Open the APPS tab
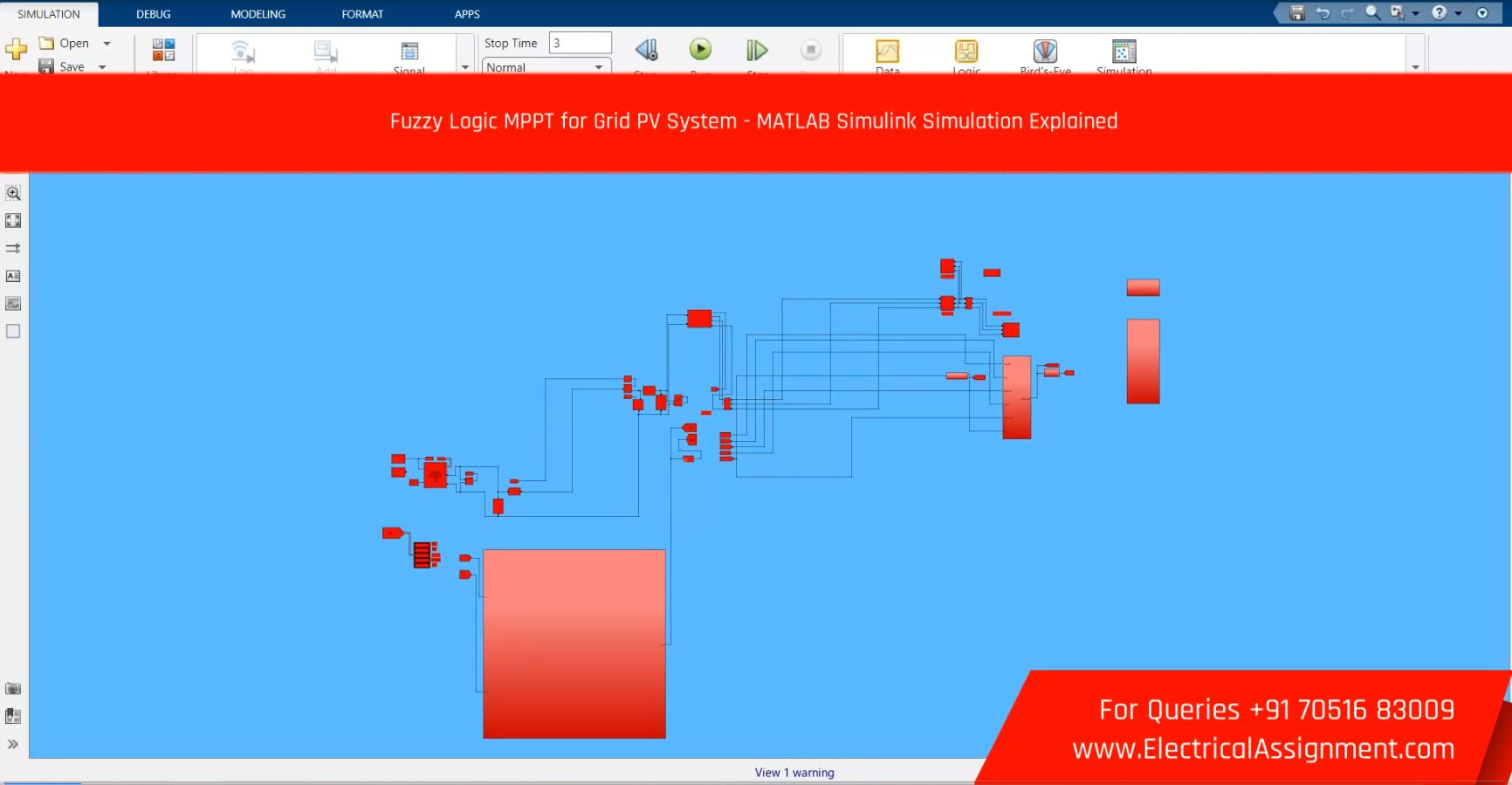 click(467, 14)
